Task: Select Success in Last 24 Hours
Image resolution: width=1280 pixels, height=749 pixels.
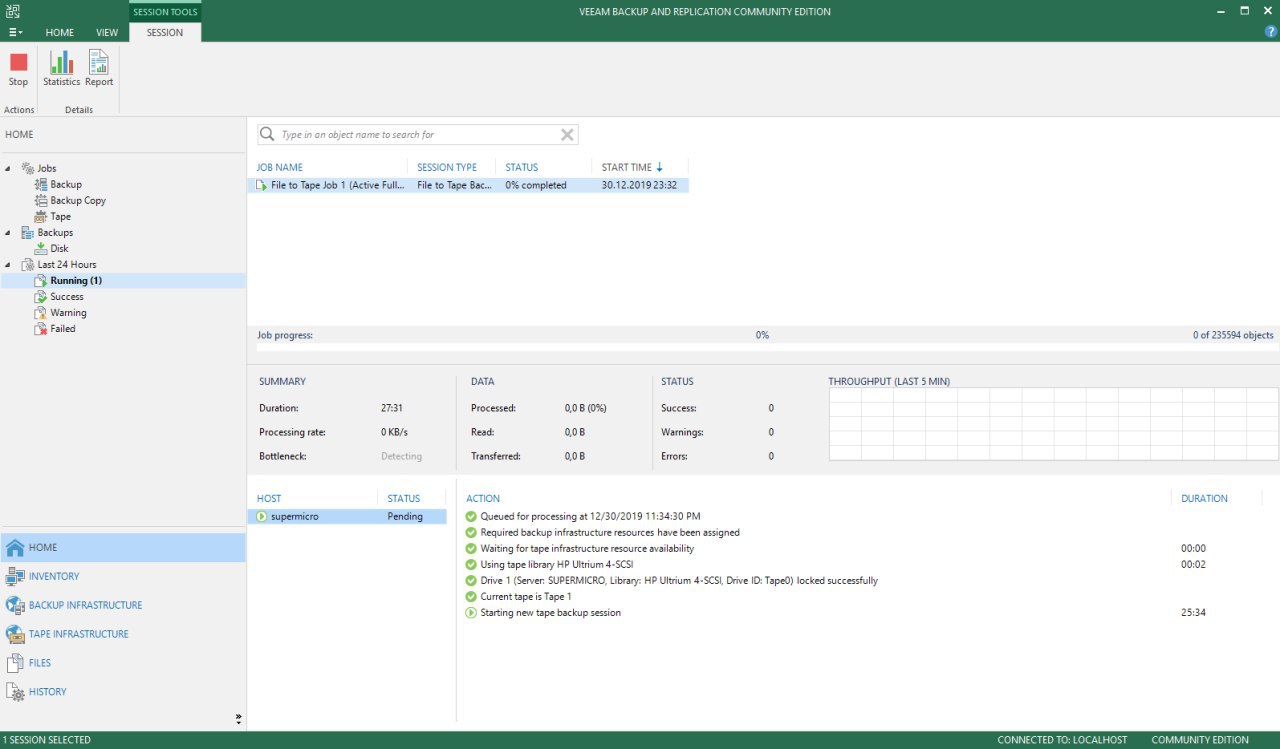Action: [x=67, y=297]
